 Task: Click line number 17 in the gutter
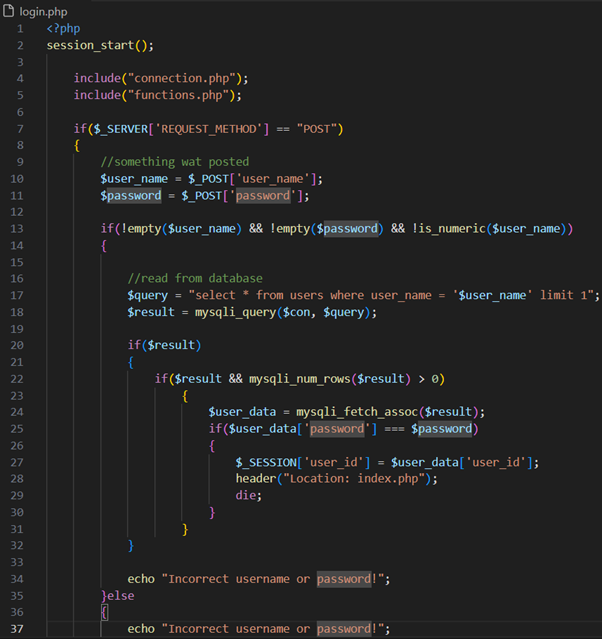[17, 295]
